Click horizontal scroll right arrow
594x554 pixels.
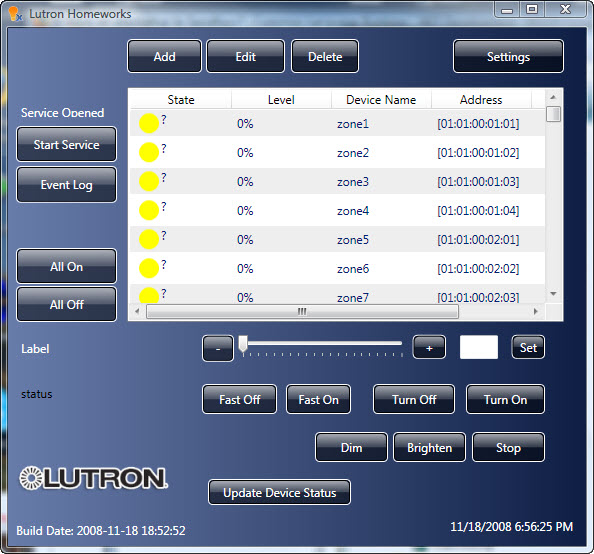coord(535,311)
